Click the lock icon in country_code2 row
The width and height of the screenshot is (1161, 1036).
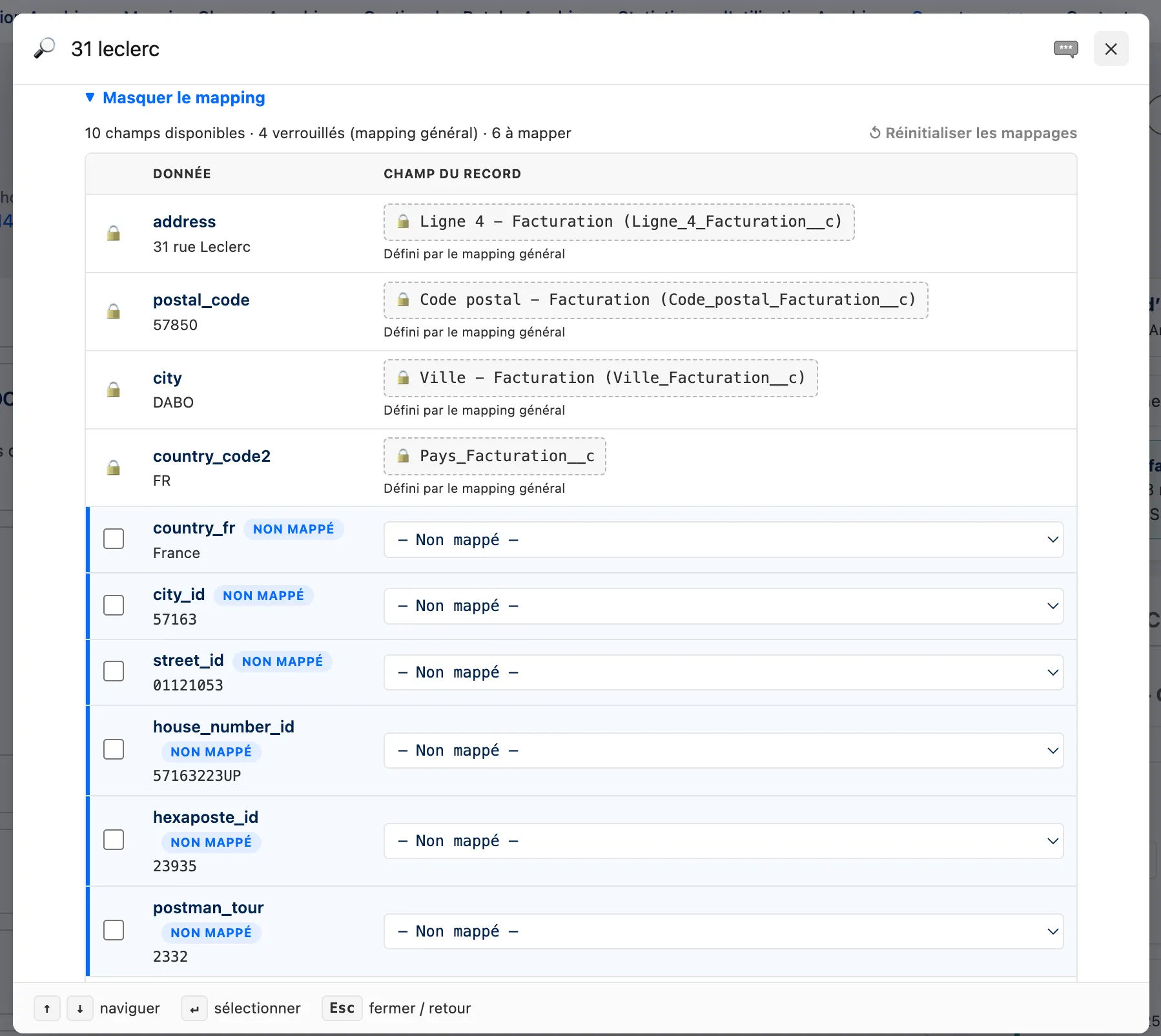[114, 468]
